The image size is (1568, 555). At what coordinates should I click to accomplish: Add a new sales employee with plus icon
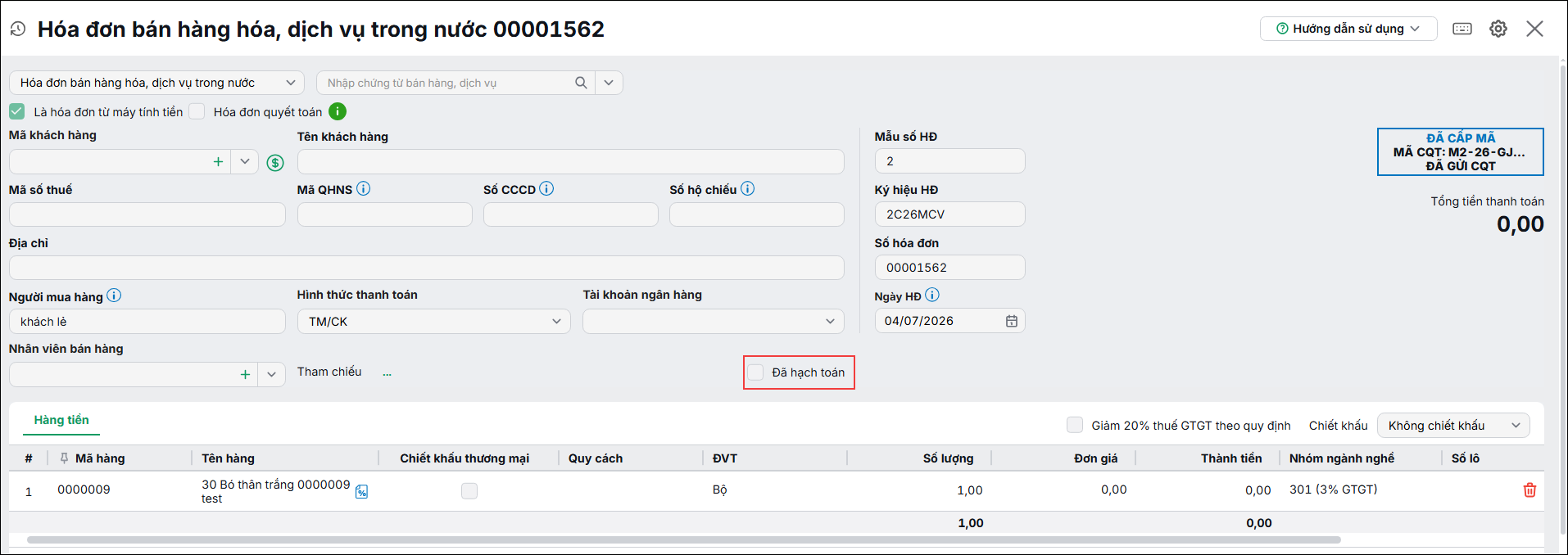point(245,374)
